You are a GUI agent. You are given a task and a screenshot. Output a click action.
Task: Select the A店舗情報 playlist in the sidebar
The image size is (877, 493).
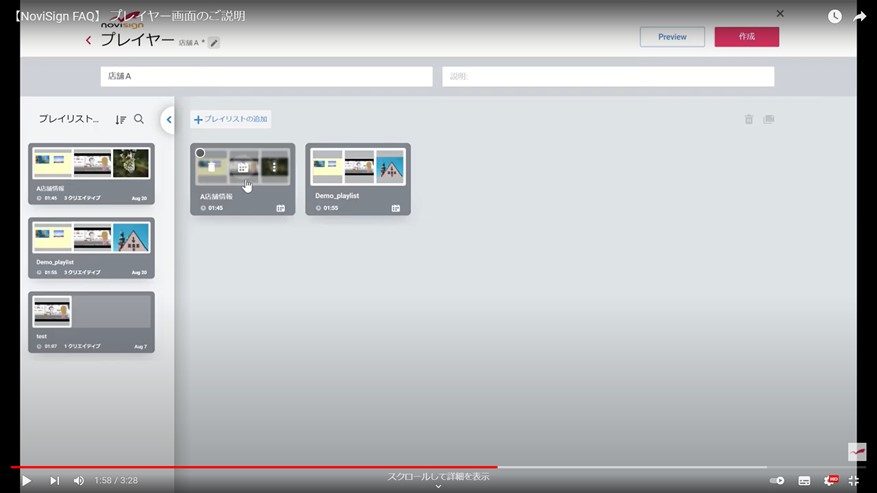(x=91, y=173)
